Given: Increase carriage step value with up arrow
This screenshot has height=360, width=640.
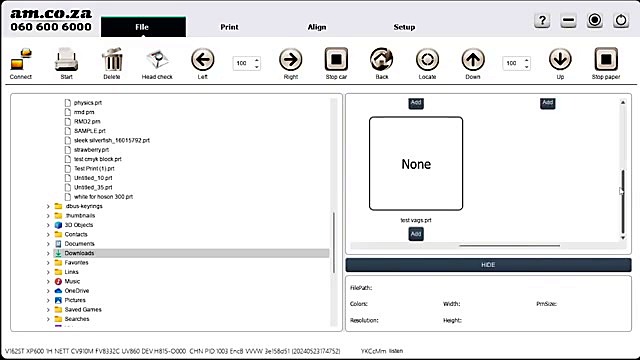Looking at the screenshot, I should [257, 60].
